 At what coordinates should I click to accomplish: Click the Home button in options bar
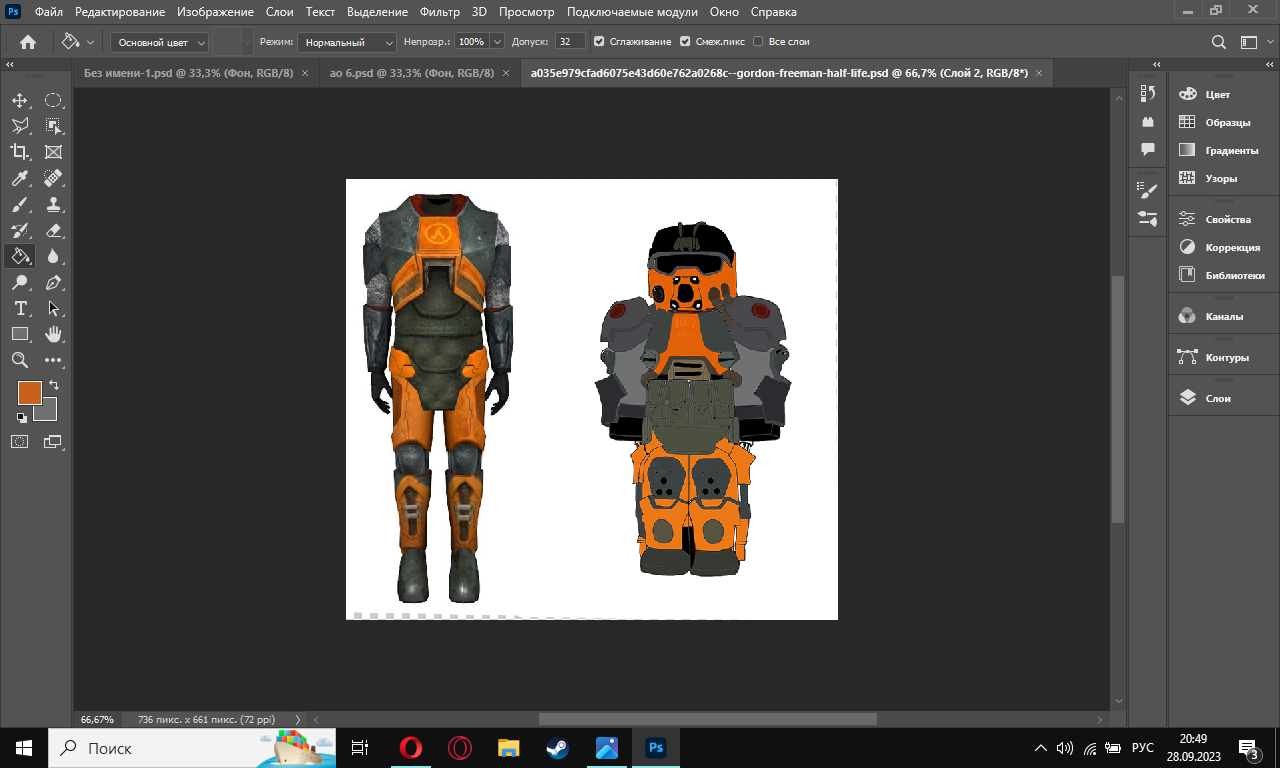pos(28,42)
